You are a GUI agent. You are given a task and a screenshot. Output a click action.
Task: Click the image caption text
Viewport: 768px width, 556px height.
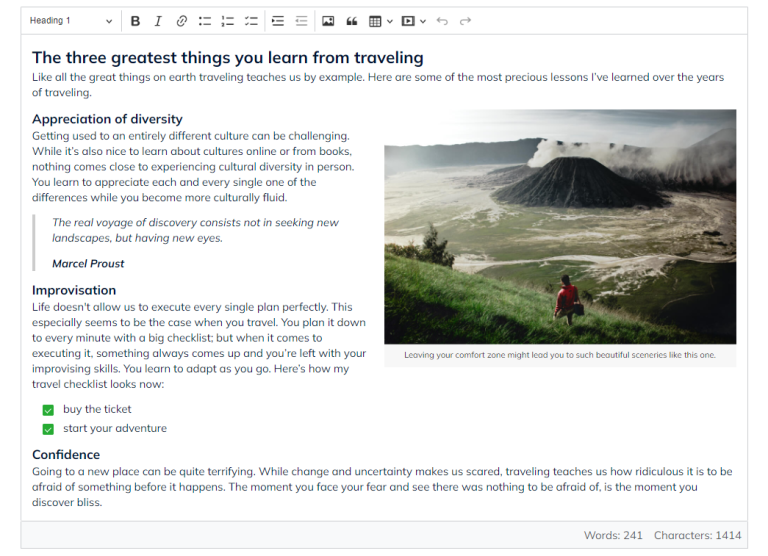click(x=560, y=355)
